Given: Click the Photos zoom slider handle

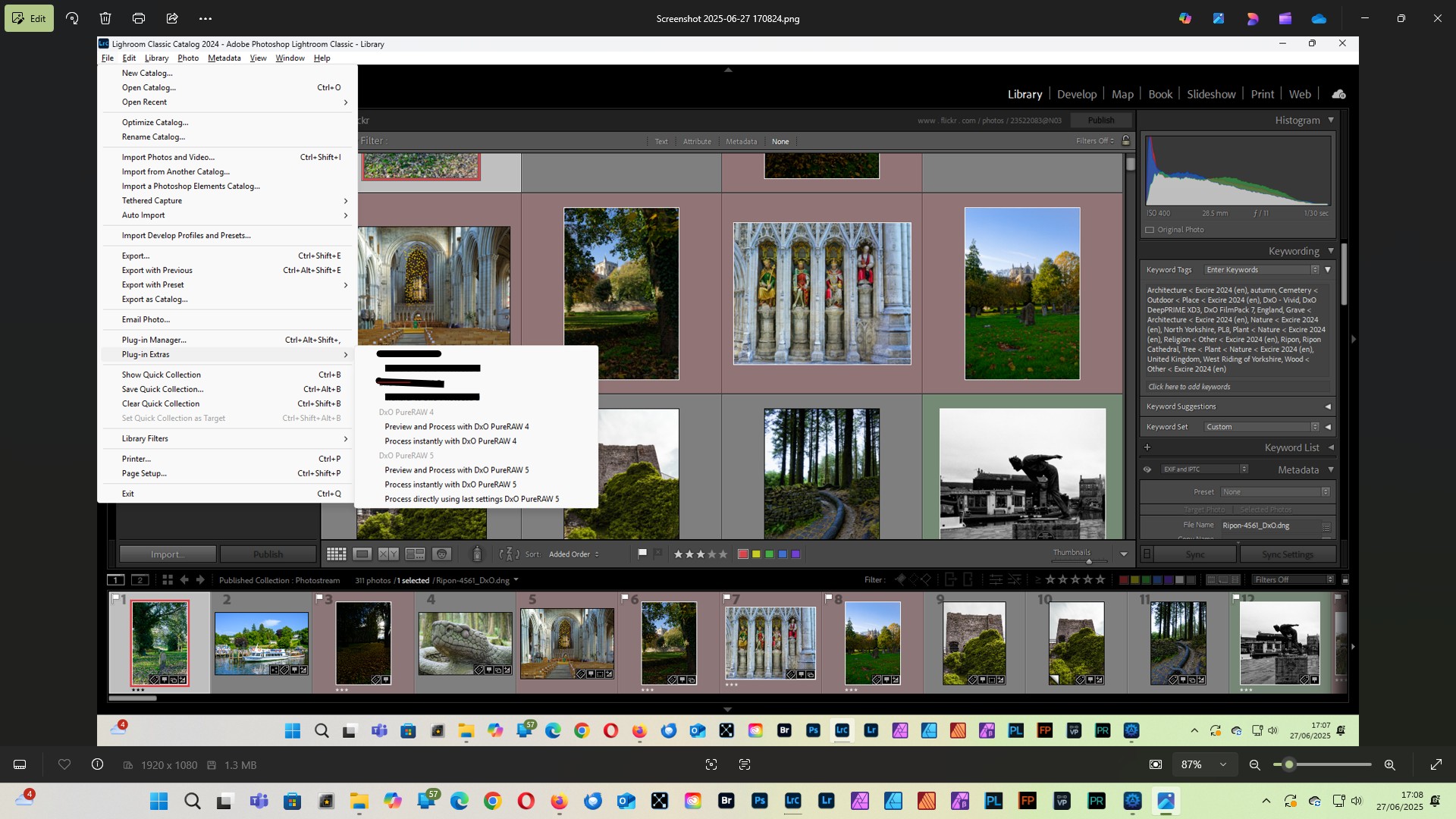Looking at the screenshot, I should pos(1288,764).
